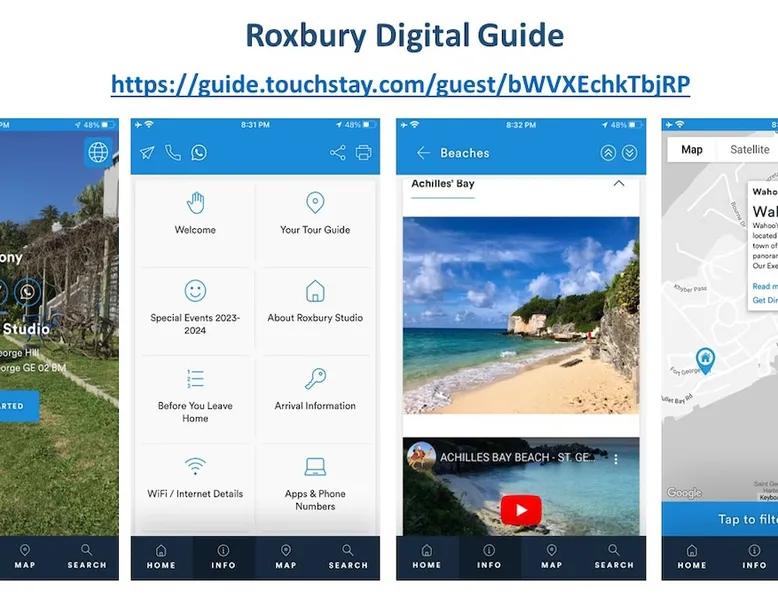
Task: Tap the Get Started button
Action: click(x=19, y=406)
